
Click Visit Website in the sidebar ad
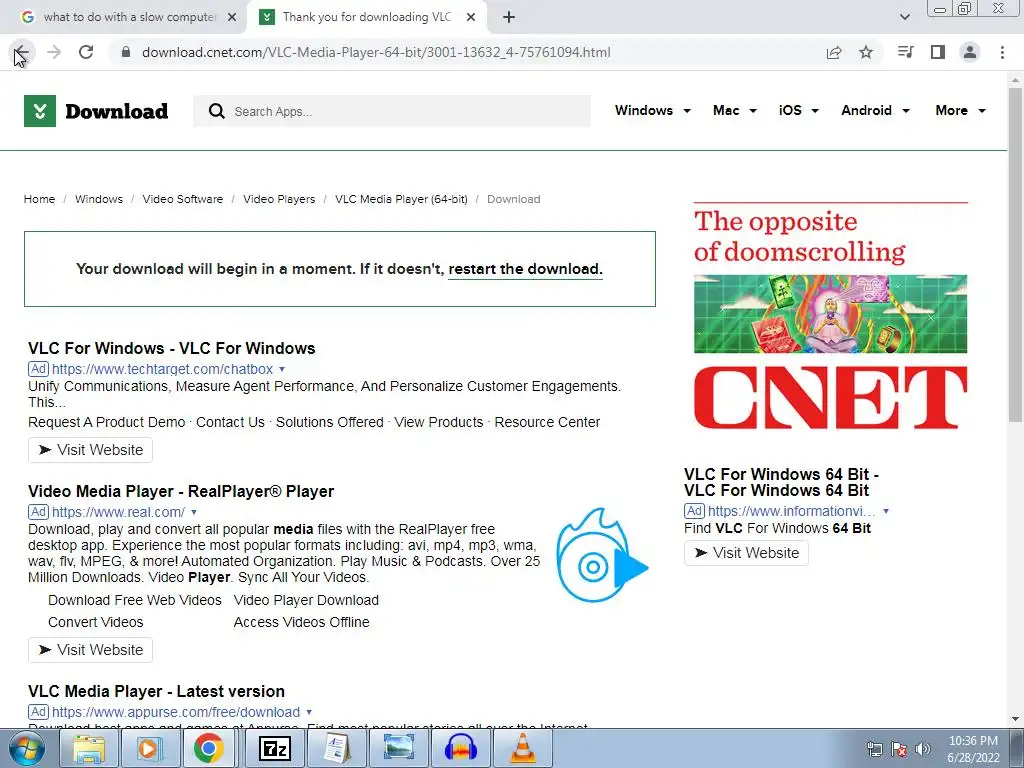pyautogui.click(x=746, y=553)
